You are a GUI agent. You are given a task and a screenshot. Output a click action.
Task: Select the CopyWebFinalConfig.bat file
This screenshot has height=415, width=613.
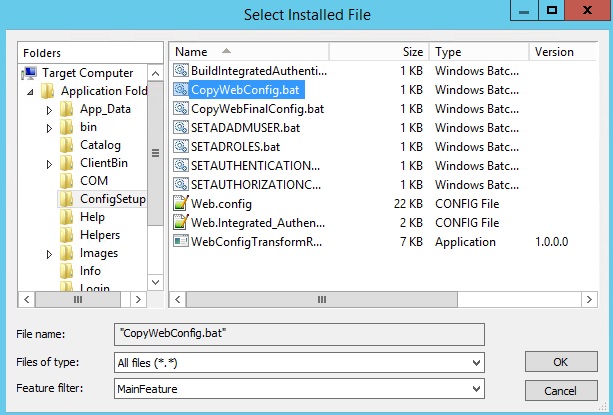pos(257,108)
